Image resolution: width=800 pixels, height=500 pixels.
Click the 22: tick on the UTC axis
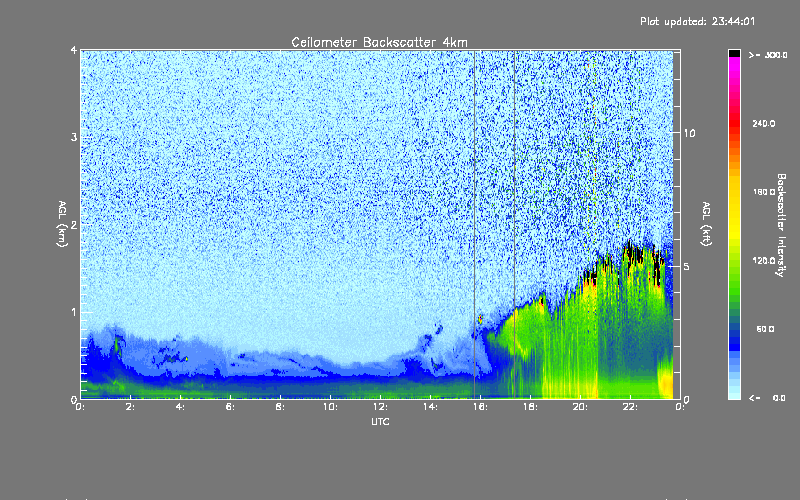(x=630, y=407)
